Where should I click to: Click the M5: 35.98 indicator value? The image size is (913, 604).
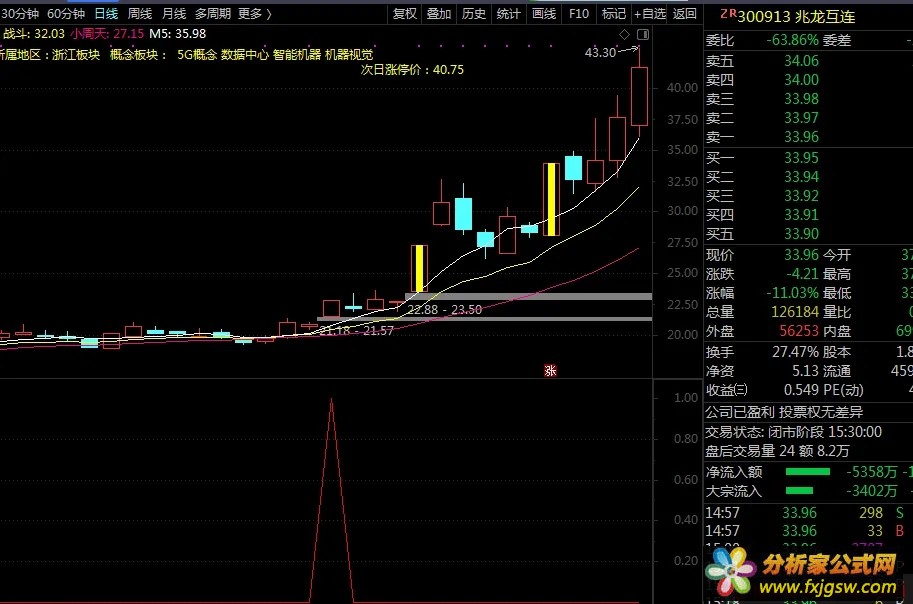(x=178, y=34)
